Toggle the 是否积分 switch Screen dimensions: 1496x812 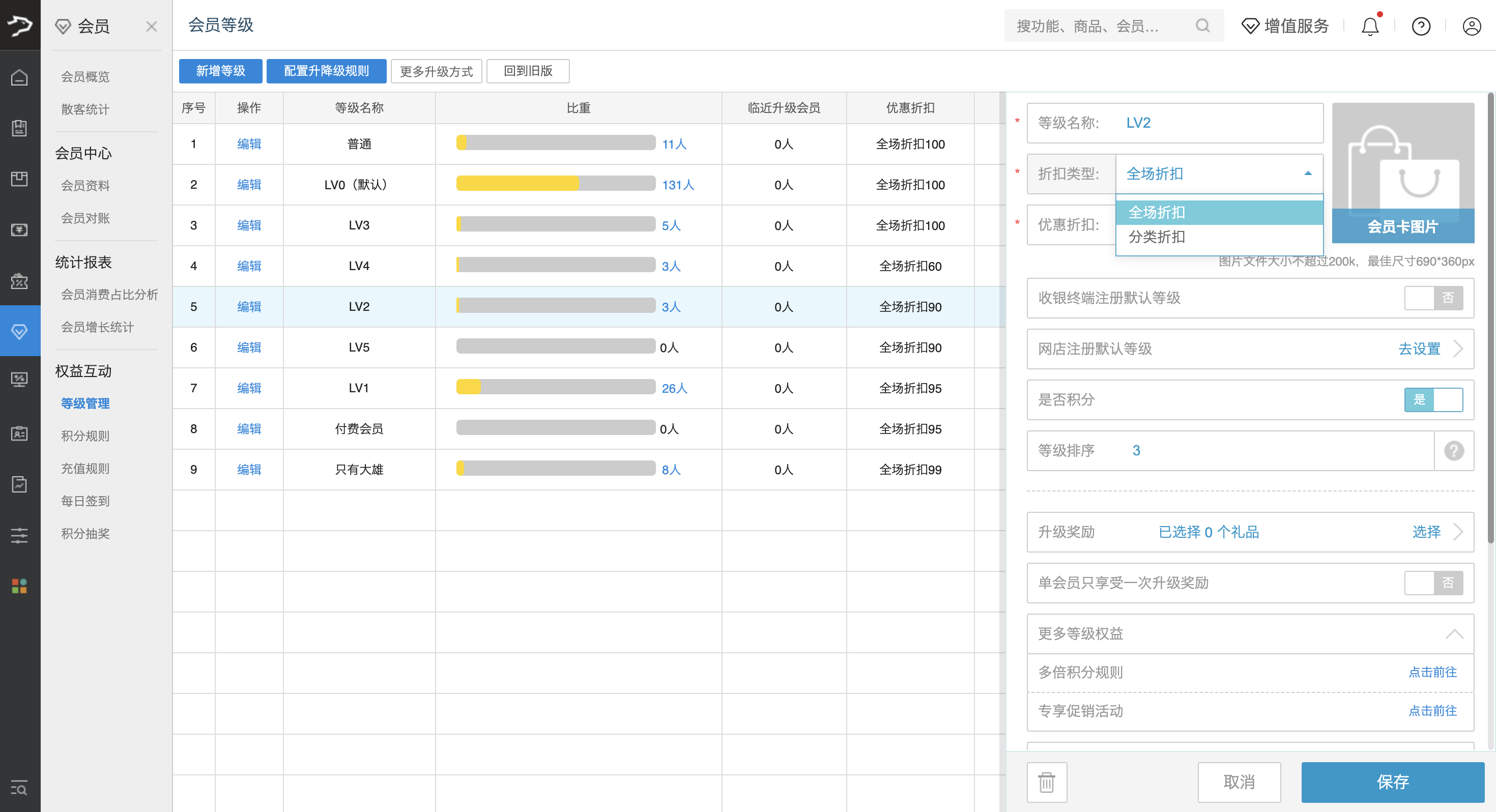pos(1433,399)
